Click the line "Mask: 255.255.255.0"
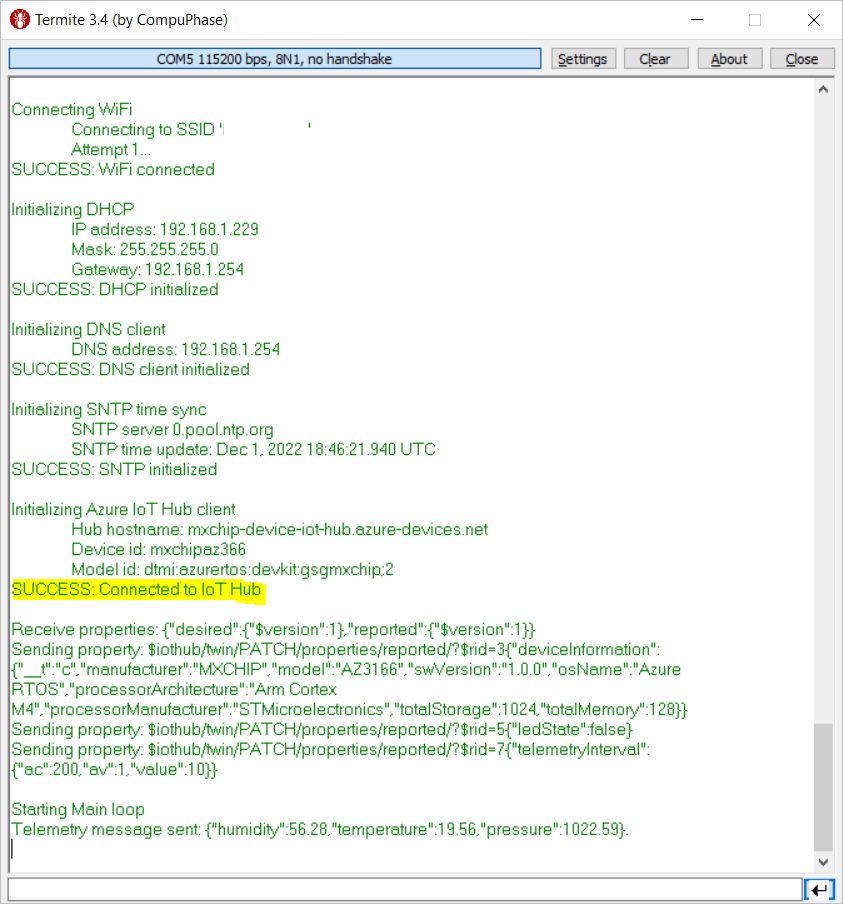The height and width of the screenshot is (904, 843). point(145,250)
